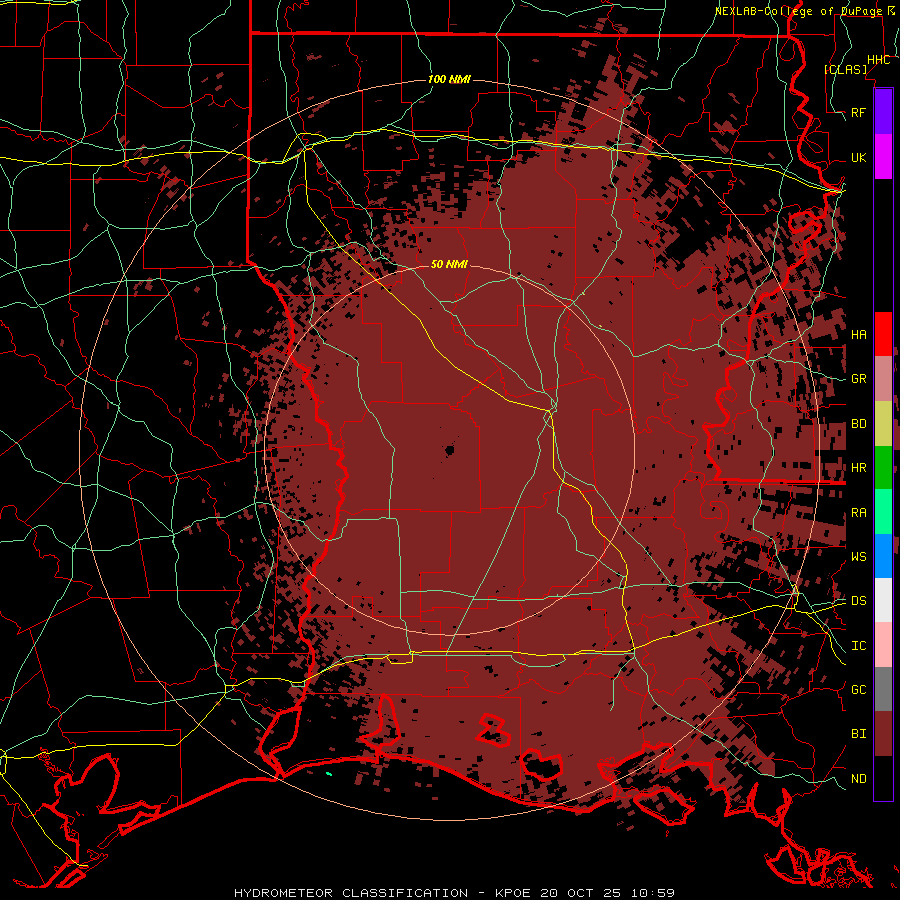This screenshot has width=900, height=900.
Task: Click the 'ND' legend label
Action: (859, 778)
